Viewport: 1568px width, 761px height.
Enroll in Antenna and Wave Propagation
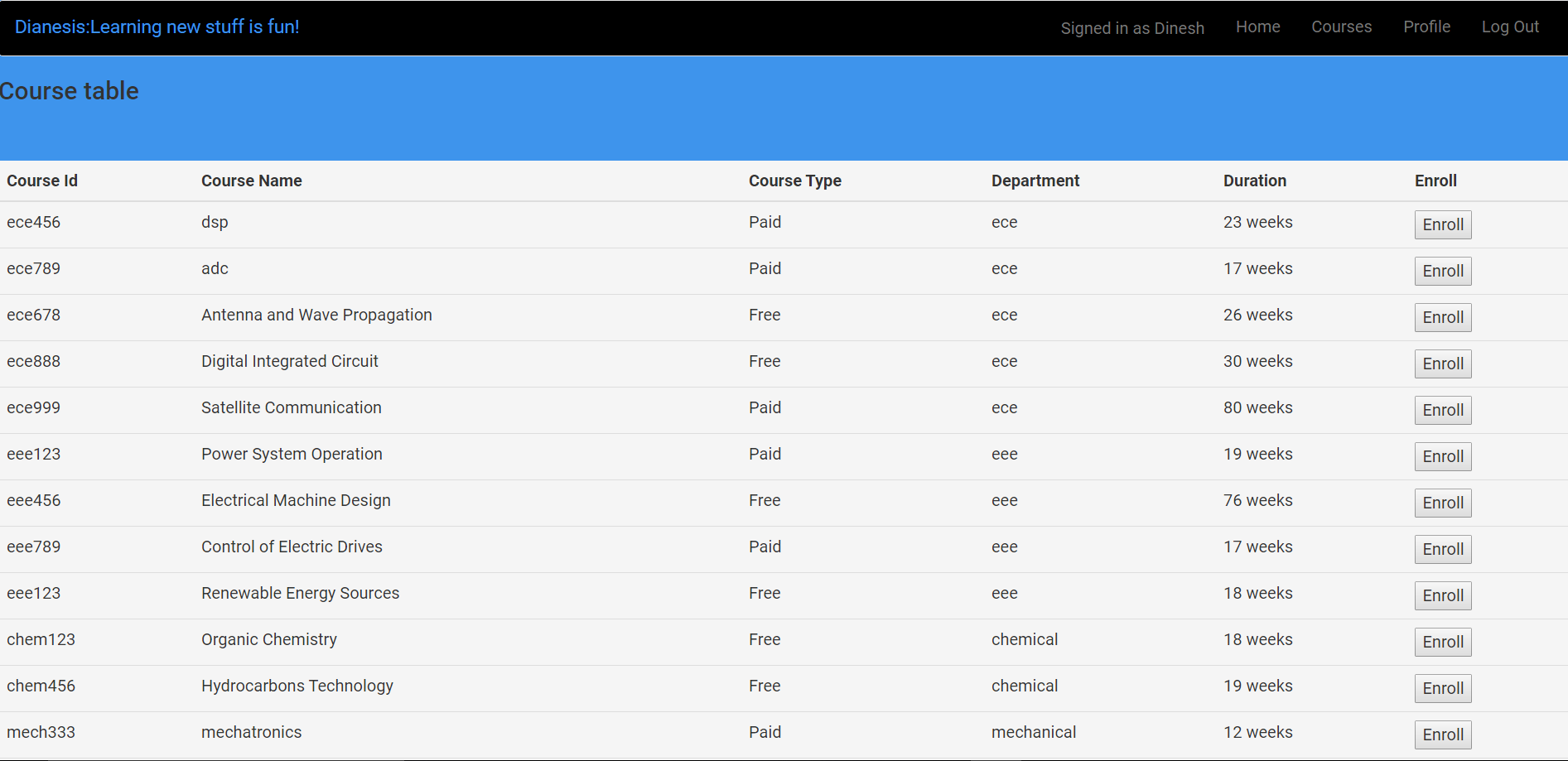(1443, 317)
